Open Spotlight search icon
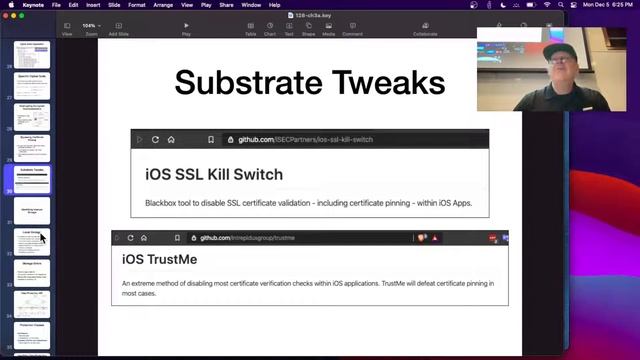Image resolution: width=640 pixels, height=360 pixels. pos(561,5)
